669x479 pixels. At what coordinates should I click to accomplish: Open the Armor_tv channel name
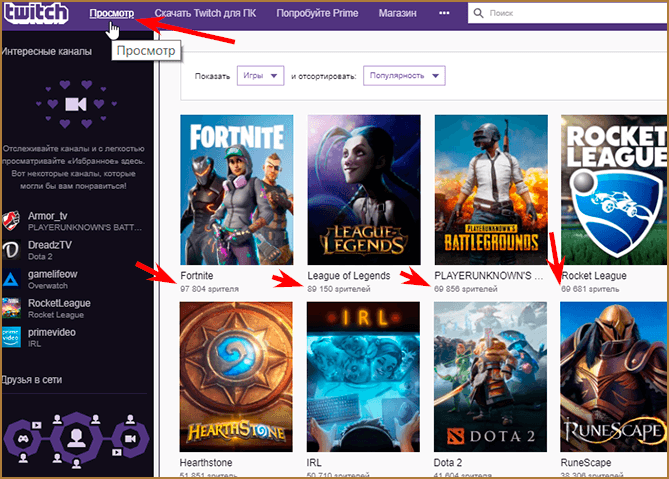click(47, 216)
